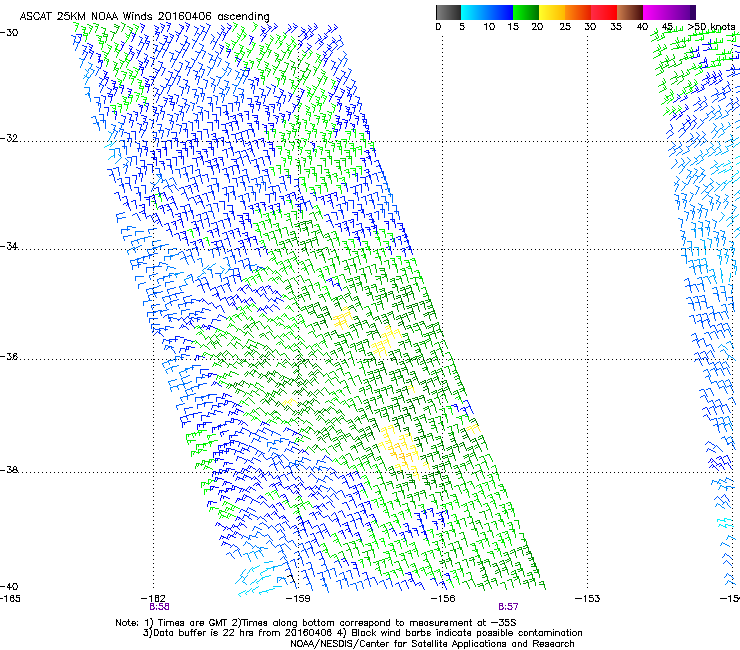
Task: Select the orange 25–30 knots legend segment
Action: coord(578,12)
